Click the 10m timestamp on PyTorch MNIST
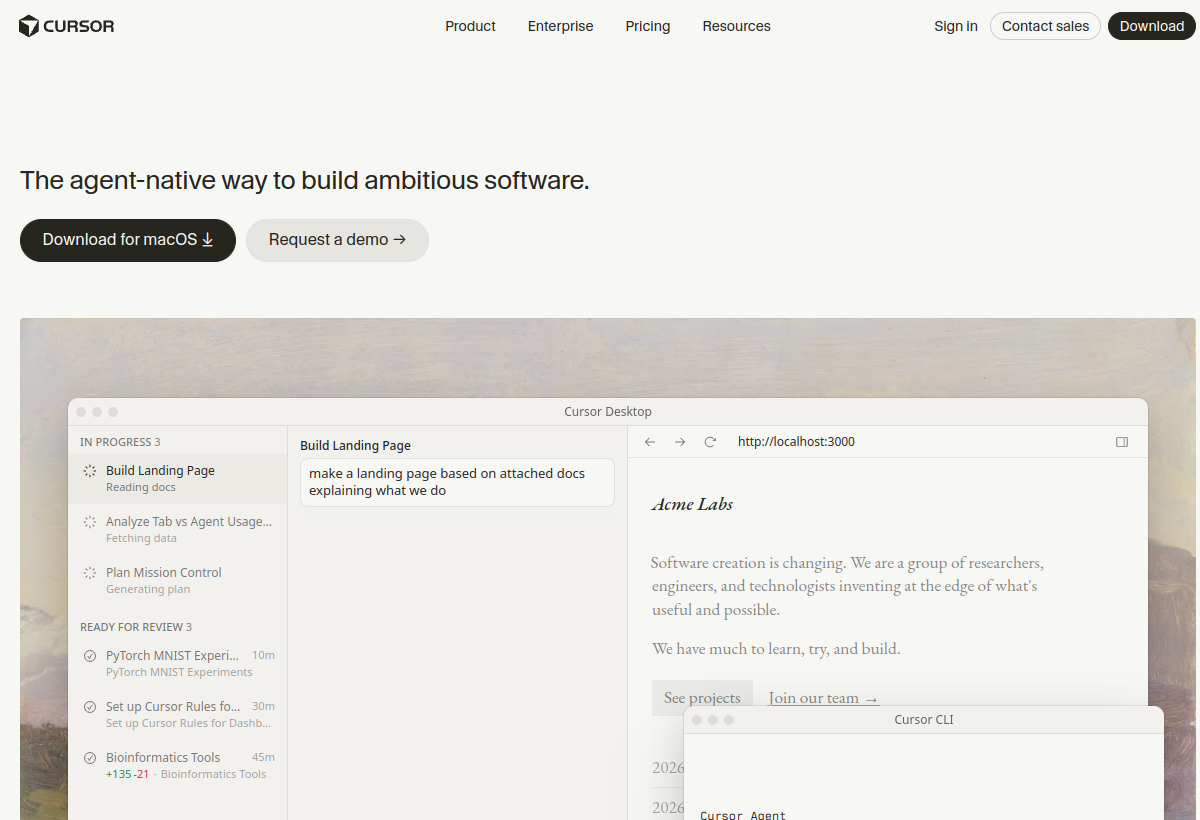 click(263, 655)
